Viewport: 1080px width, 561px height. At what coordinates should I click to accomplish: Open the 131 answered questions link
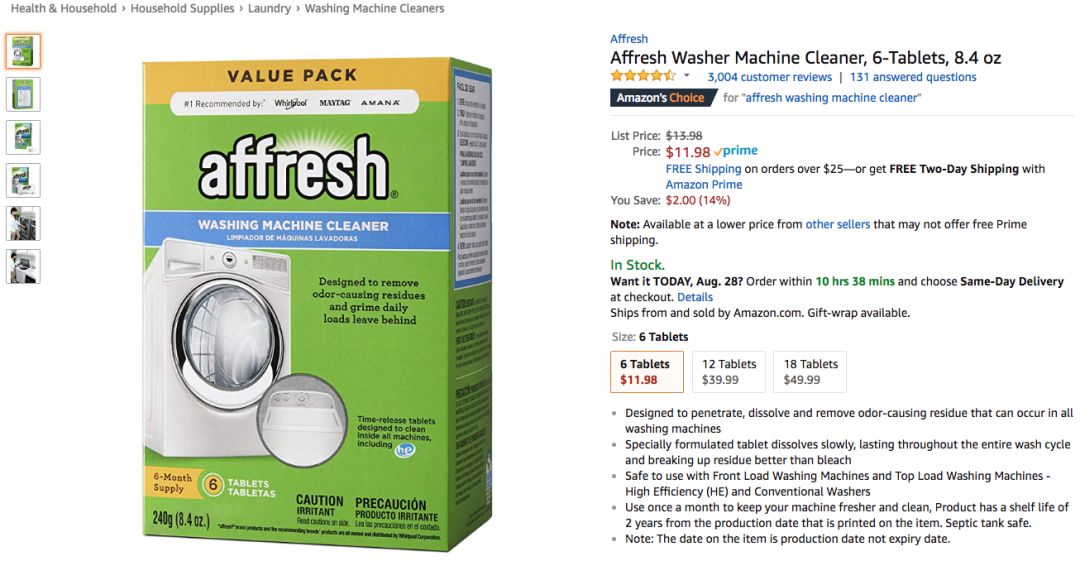913,77
